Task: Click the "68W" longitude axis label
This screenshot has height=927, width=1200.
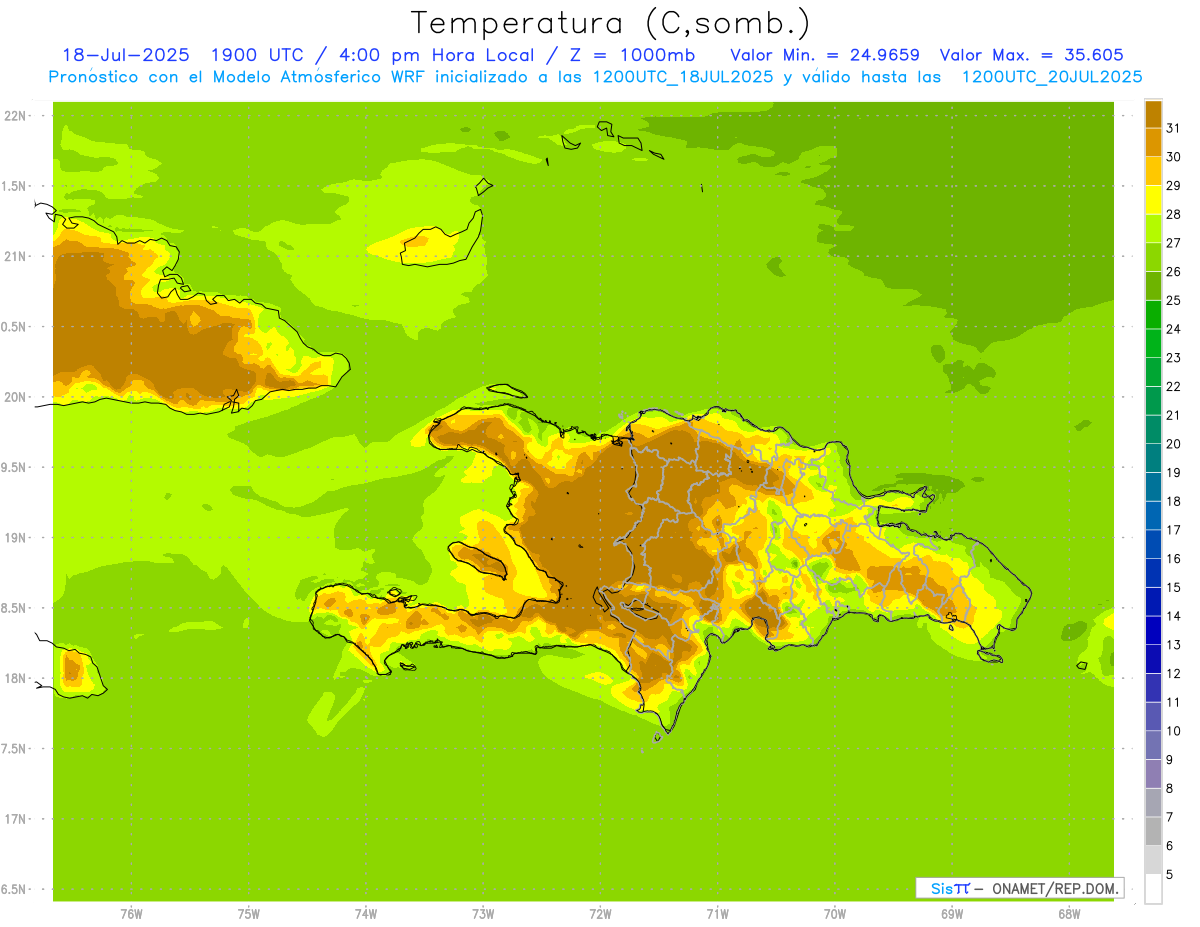Action: click(1069, 913)
